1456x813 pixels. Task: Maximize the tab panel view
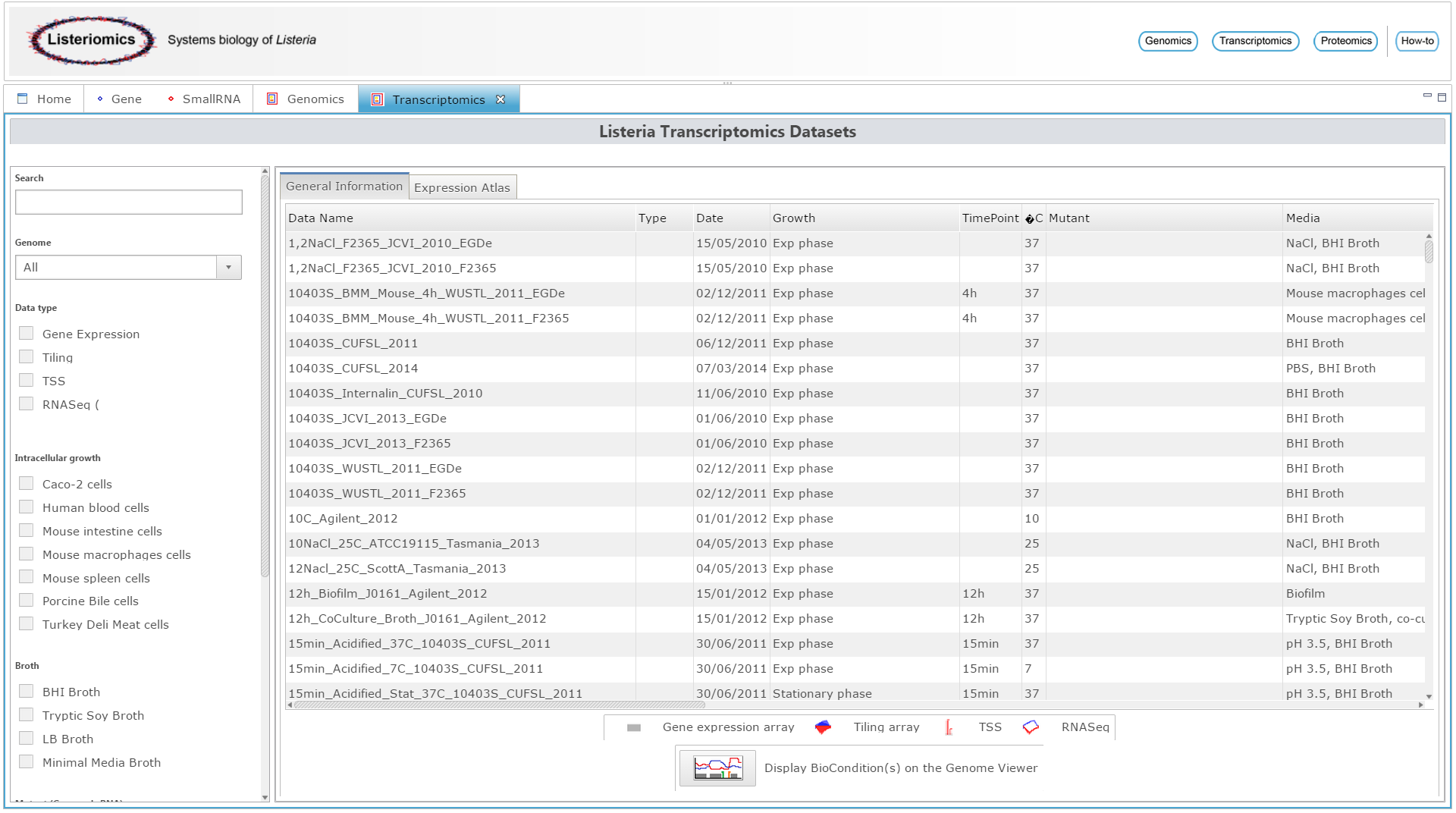[x=1442, y=97]
